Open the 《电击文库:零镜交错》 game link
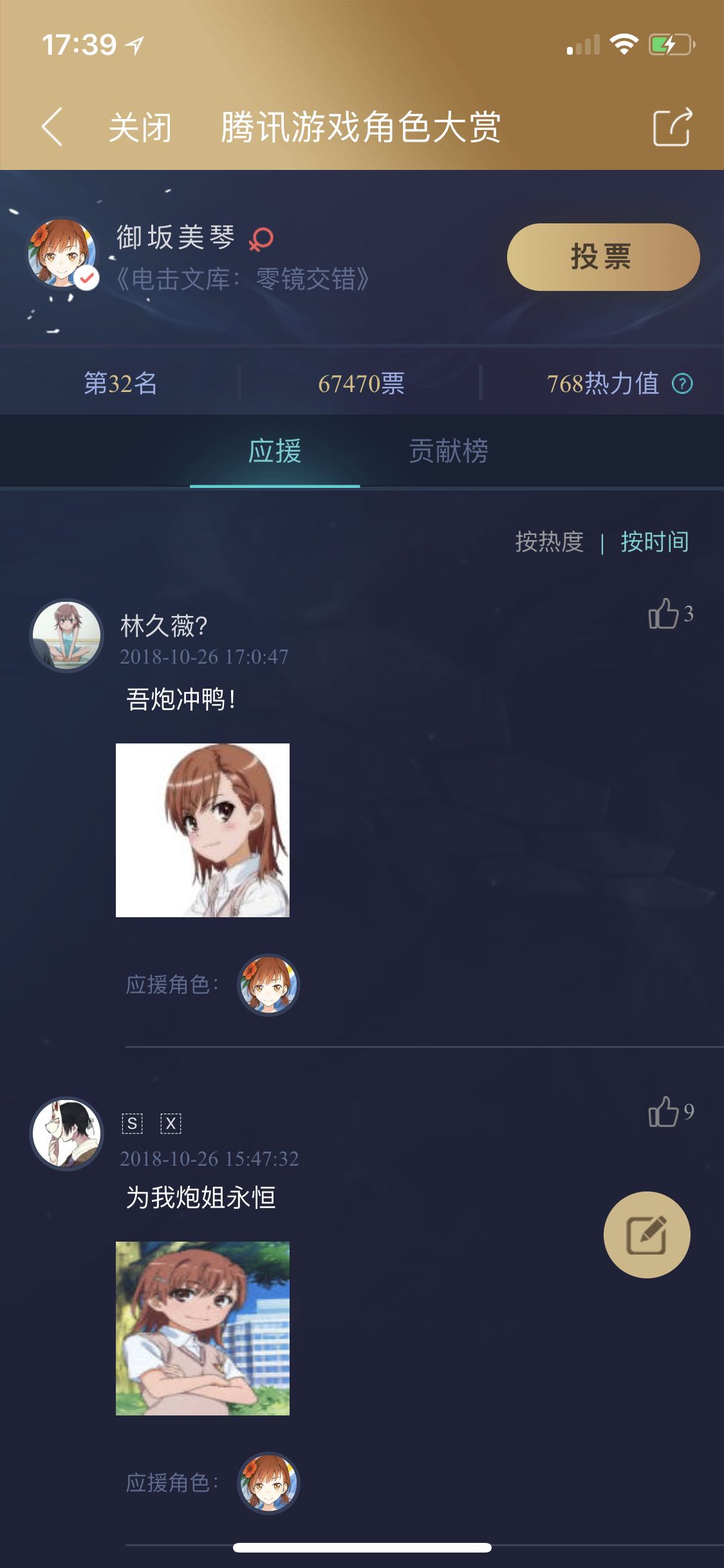Screen dimensions: 724x1568 (243, 279)
